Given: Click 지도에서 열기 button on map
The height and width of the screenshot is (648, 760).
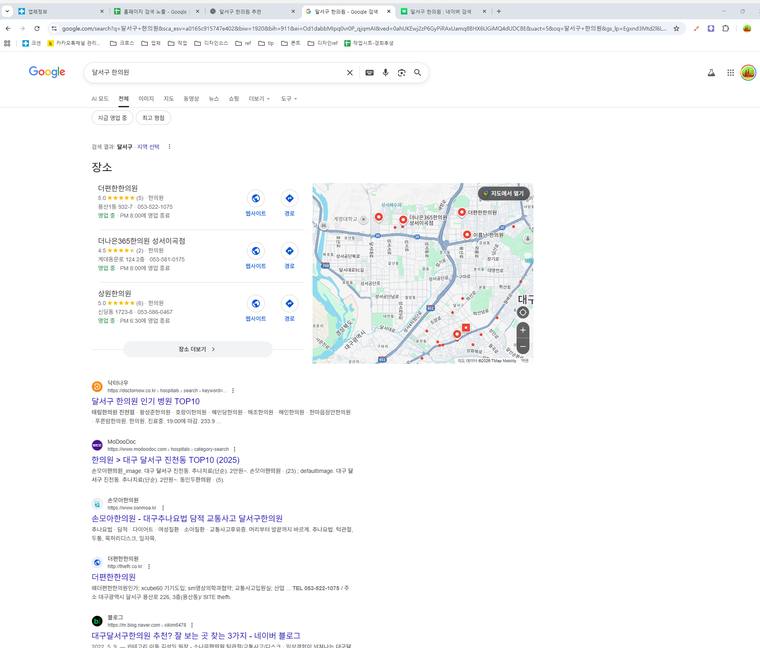Looking at the screenshot, I should pos(504,193).
